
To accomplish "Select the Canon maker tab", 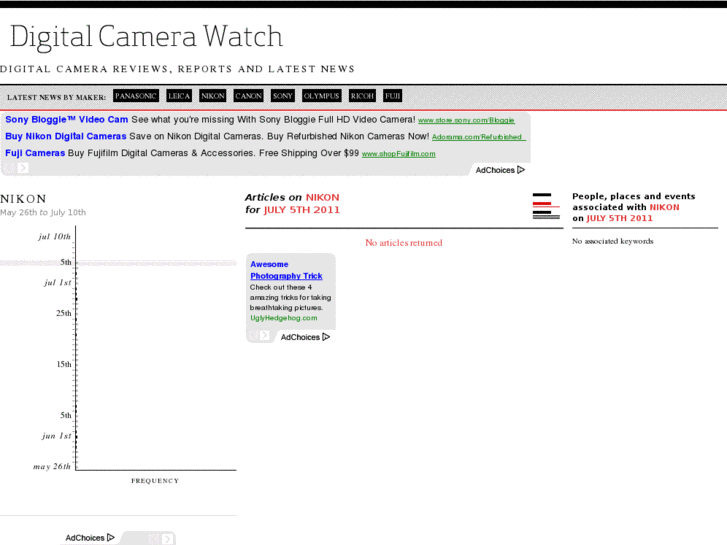I will [x=249, y=96].
